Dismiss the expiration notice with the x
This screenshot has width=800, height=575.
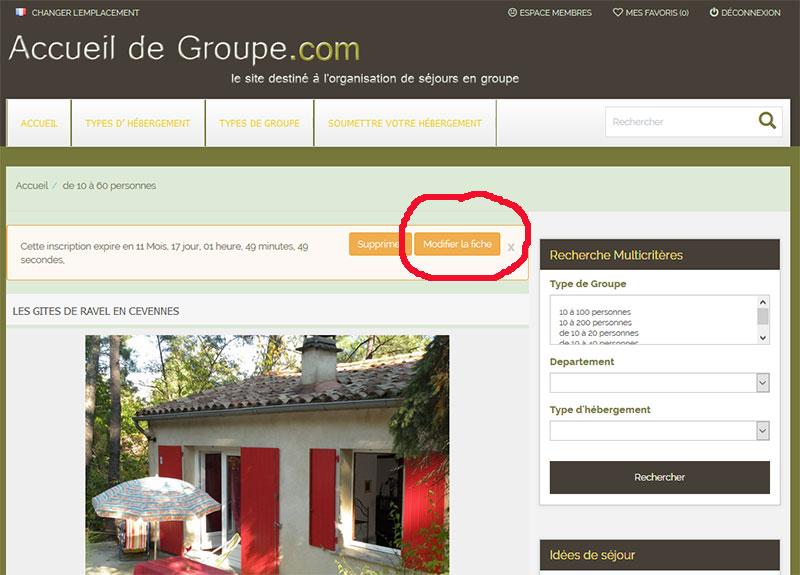click(511, 247)
